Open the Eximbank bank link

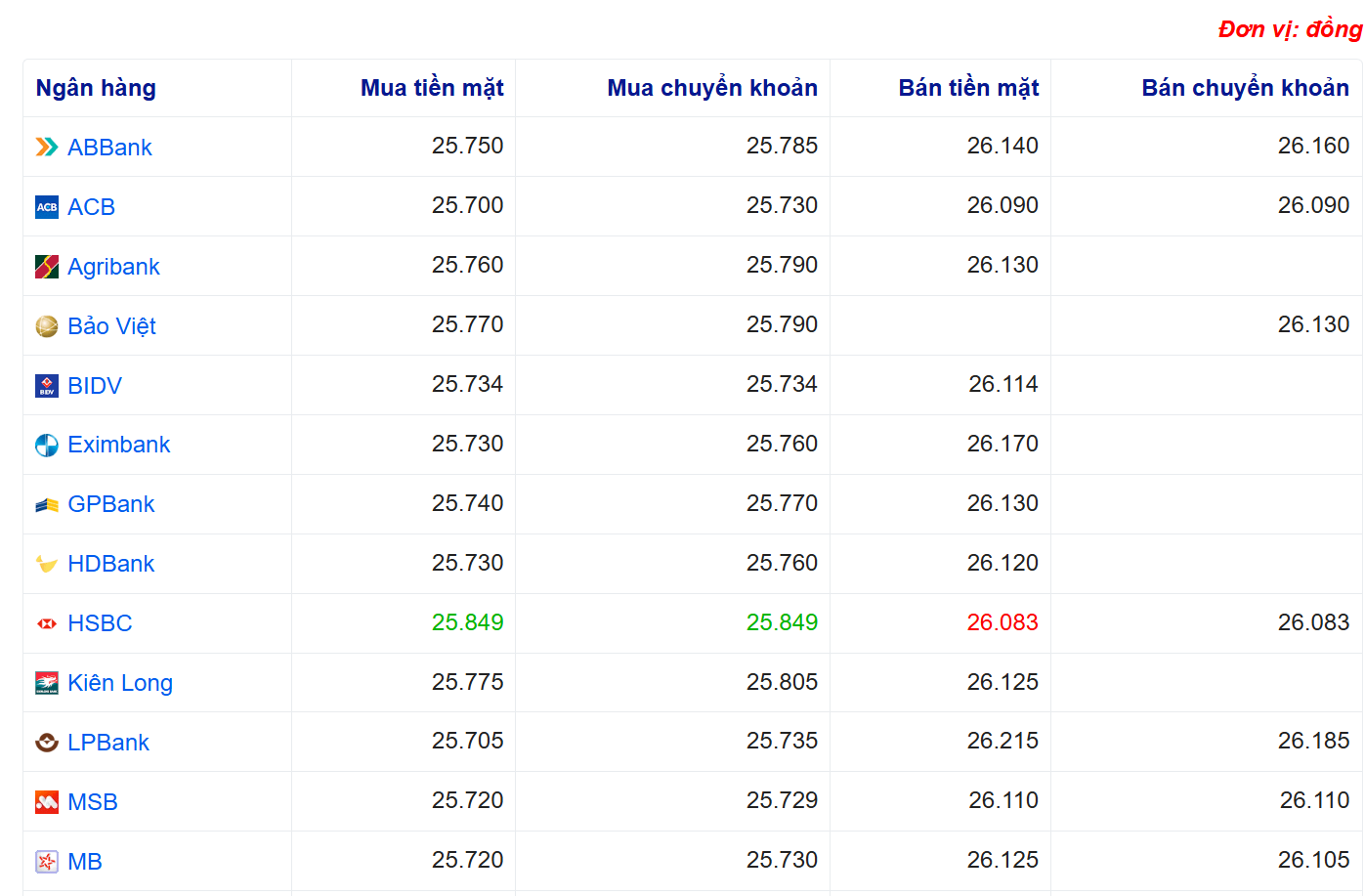pyautogui.click(x=119, y=445)
